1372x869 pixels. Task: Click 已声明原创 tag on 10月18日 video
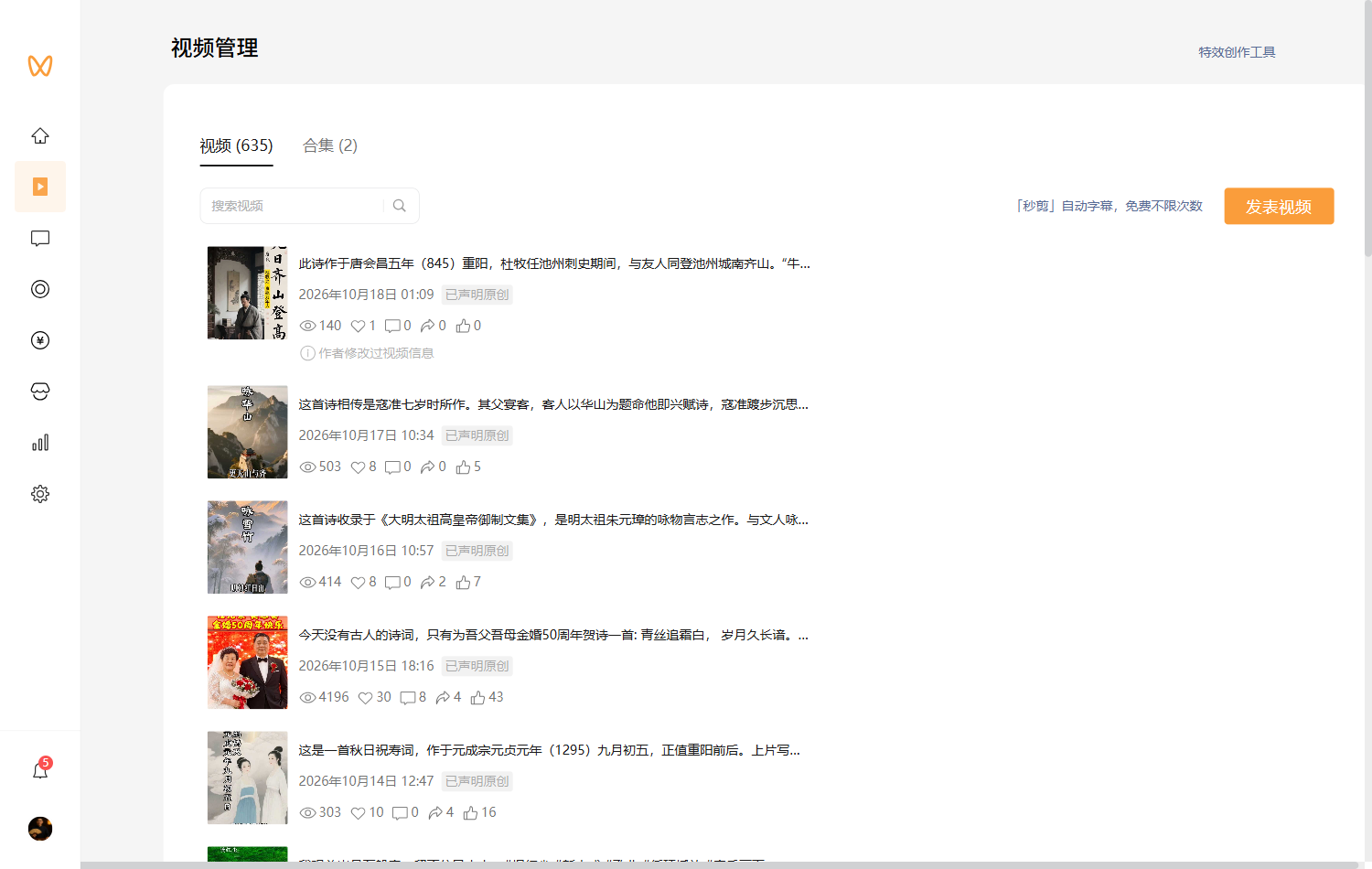[x=477, y=295]
